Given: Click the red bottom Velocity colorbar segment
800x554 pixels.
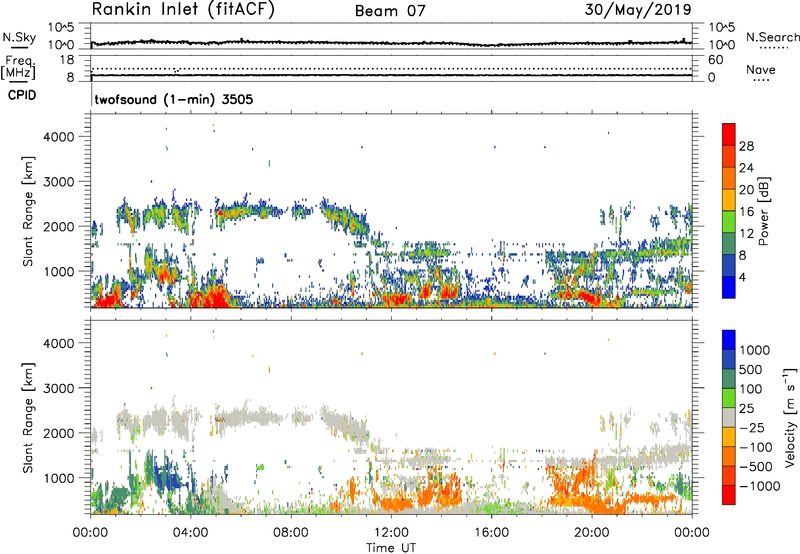Looking at the screenshot, I should 729,495.
